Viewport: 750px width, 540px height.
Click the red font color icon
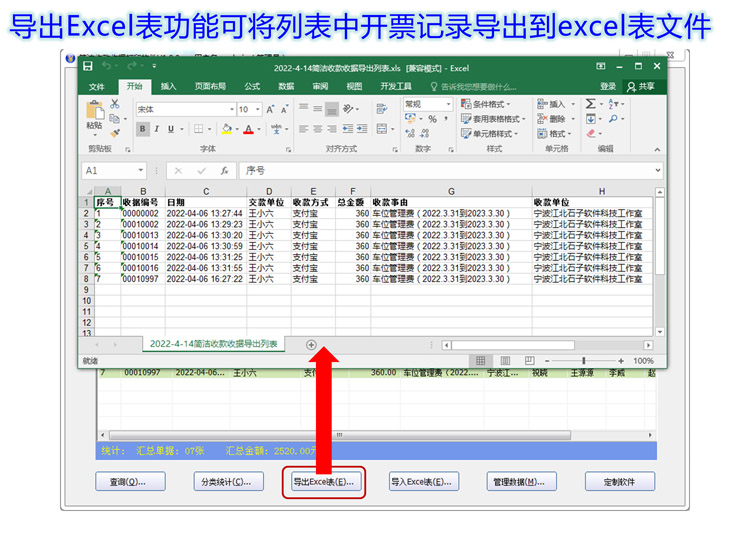coord(247,129)
